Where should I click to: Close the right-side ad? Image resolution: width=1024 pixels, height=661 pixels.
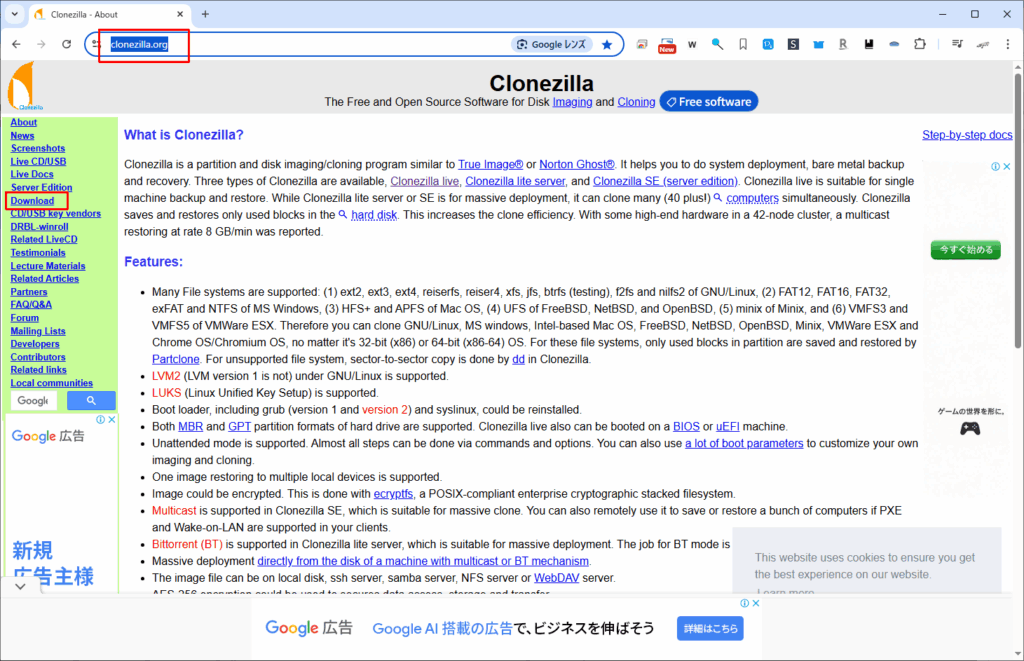click(1007, 167)
